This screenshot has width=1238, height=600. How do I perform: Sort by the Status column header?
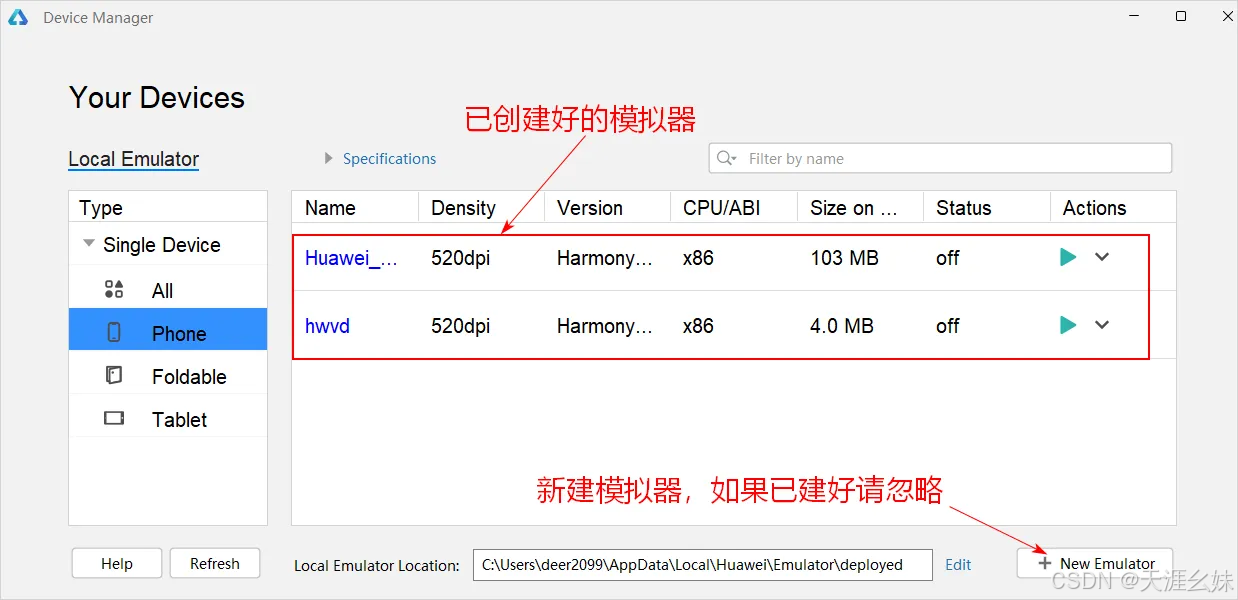pyautogui.click(x=987, y=207)
